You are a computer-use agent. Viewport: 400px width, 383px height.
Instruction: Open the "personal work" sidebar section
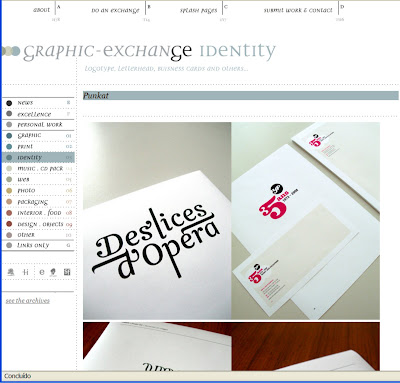tap(40, 125)
